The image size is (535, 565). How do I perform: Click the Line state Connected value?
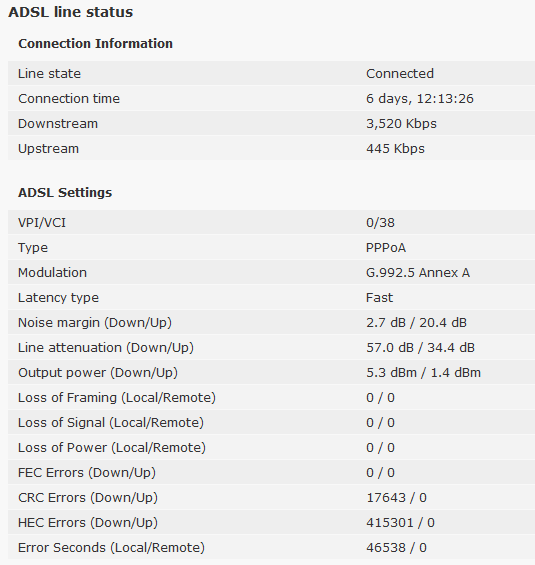pos(400,74)
